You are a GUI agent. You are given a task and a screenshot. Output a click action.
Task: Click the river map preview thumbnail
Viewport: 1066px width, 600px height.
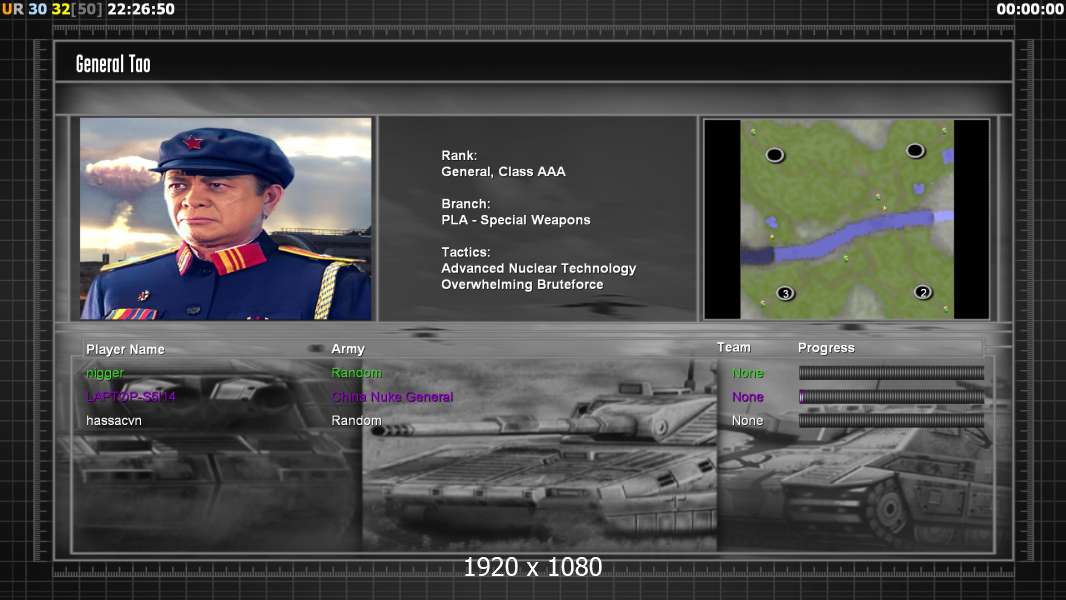click(x=846, y=219)
